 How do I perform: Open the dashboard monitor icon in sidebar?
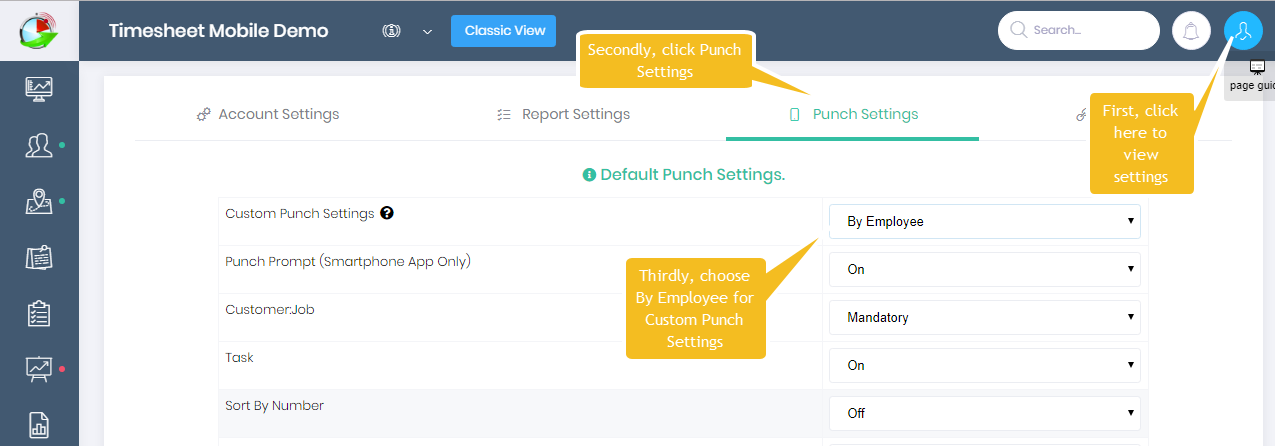click(x=39, y=88)
